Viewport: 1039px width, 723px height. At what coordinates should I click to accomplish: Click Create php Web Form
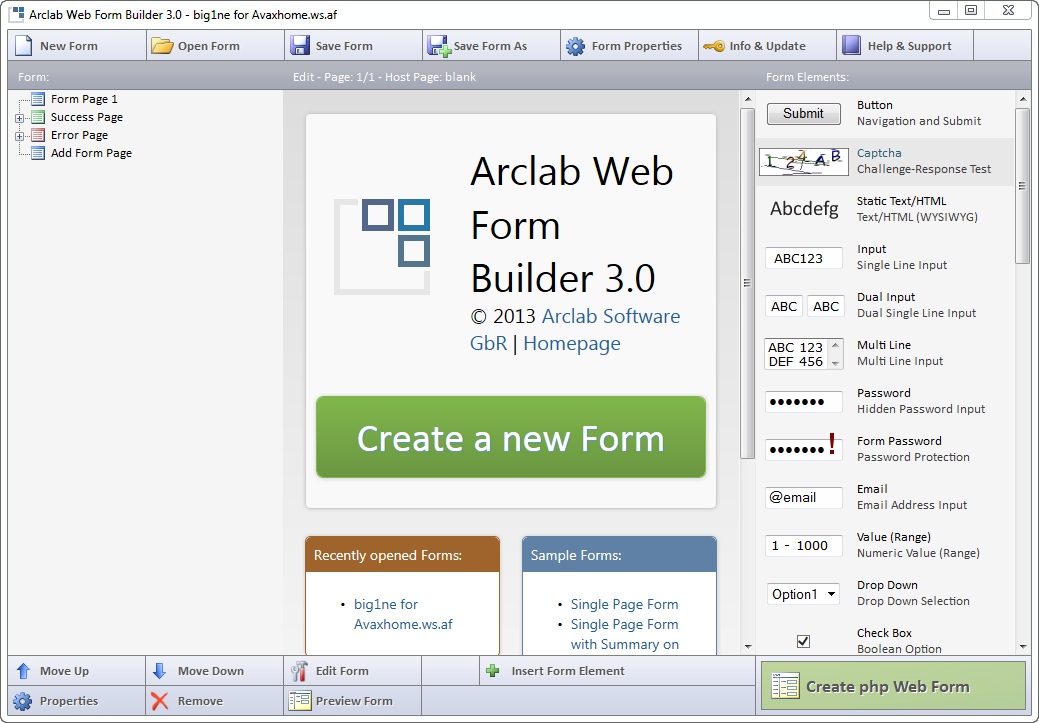click(891, 686)
